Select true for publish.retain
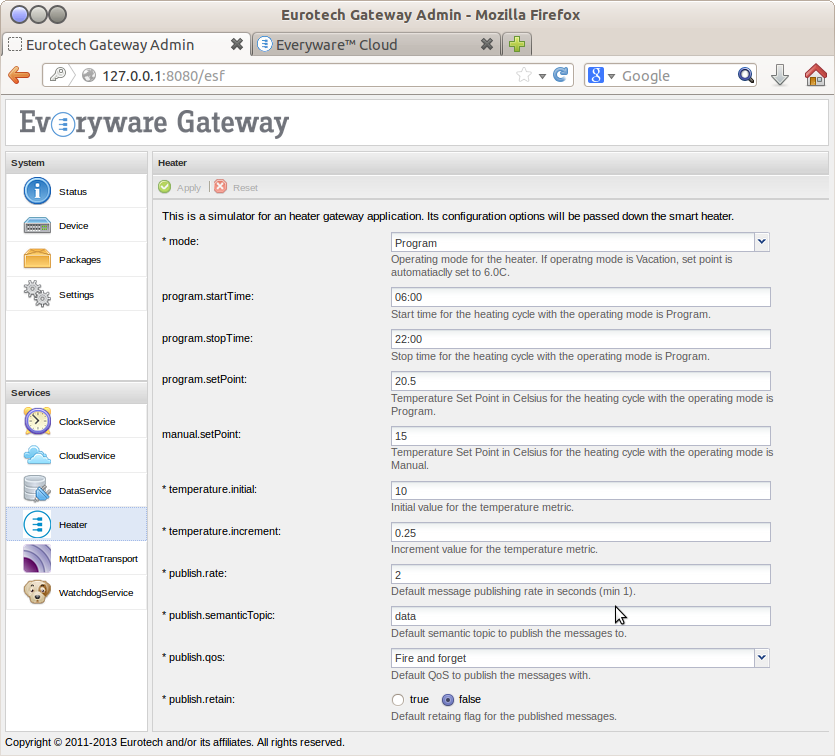Screen dimensions: 835x756 click(x=398, y=700)
